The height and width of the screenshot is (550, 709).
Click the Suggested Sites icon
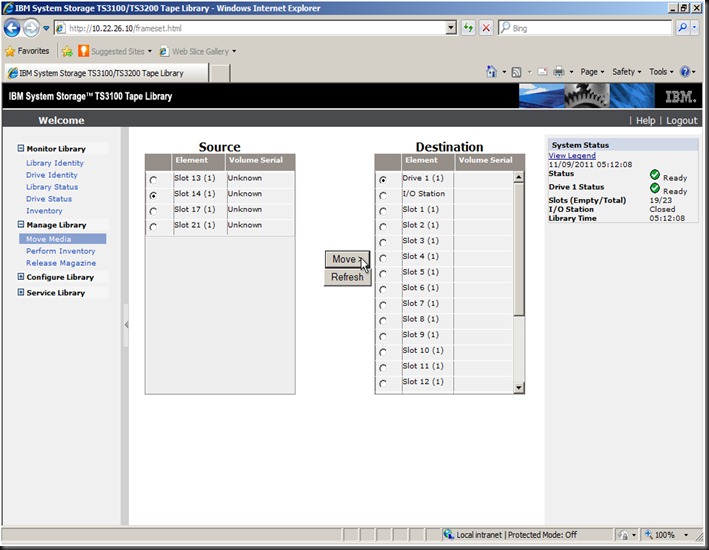coord(84,51)
